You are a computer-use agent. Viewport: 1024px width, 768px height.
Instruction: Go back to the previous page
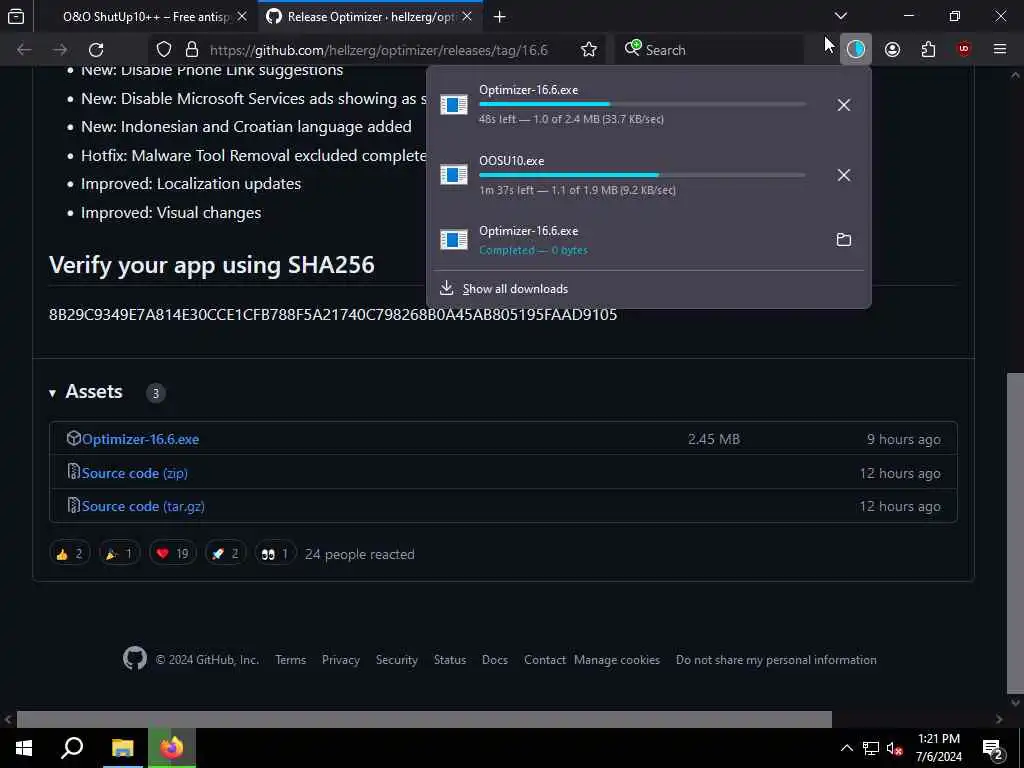[24, 50]
